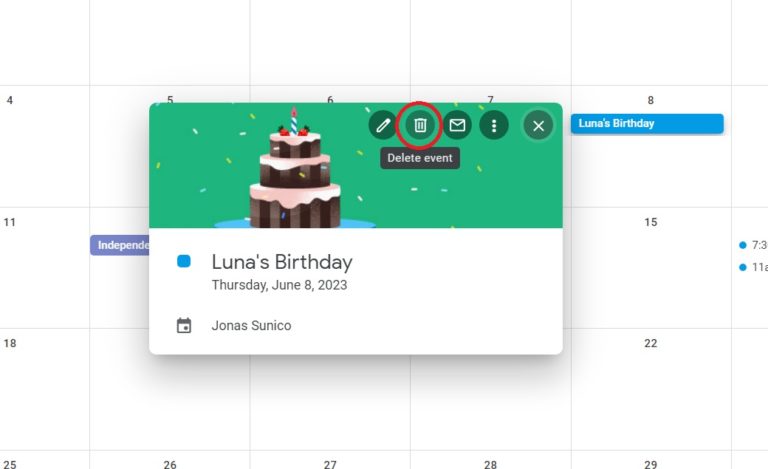The height and width of the screenshot is (469, 768).
Task: Open the three-dot options menu
Action: pos(494,125)
